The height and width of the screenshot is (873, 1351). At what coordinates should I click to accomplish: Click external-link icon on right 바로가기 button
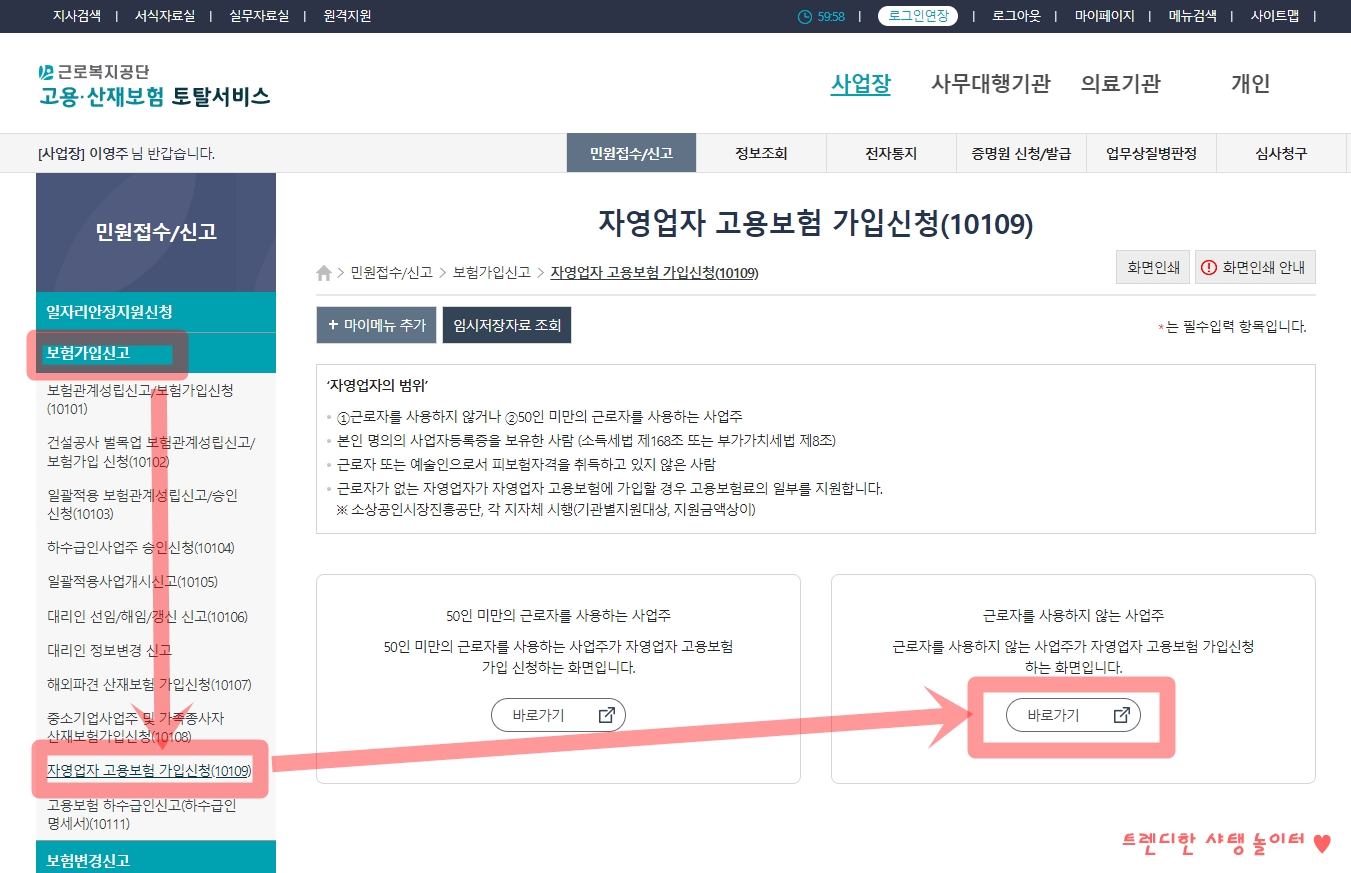pyautogui.click(x=1123, y=714)
